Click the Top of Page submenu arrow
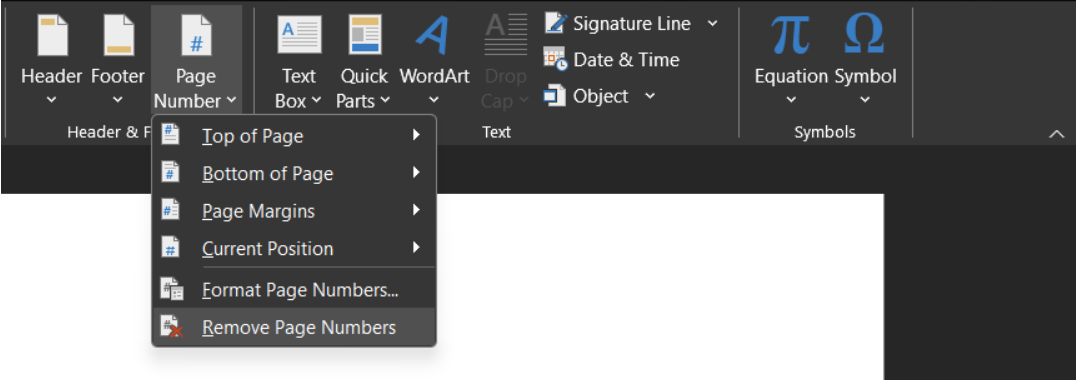Image resolution: width=1076 pixels, height=380 pixels. [416, 135]
